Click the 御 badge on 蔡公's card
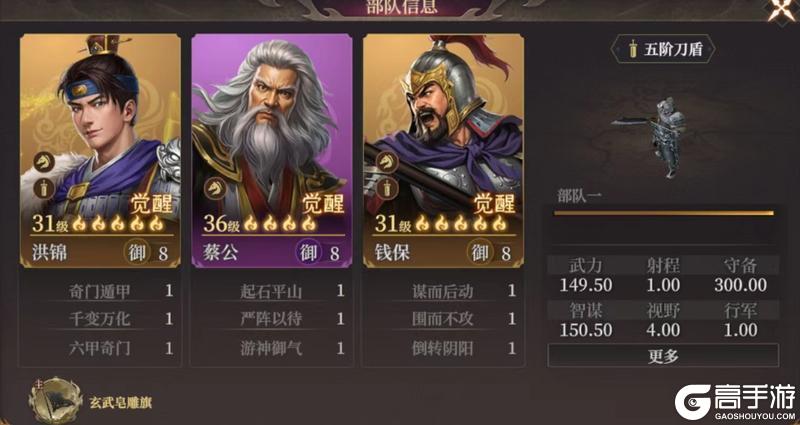 308,252
